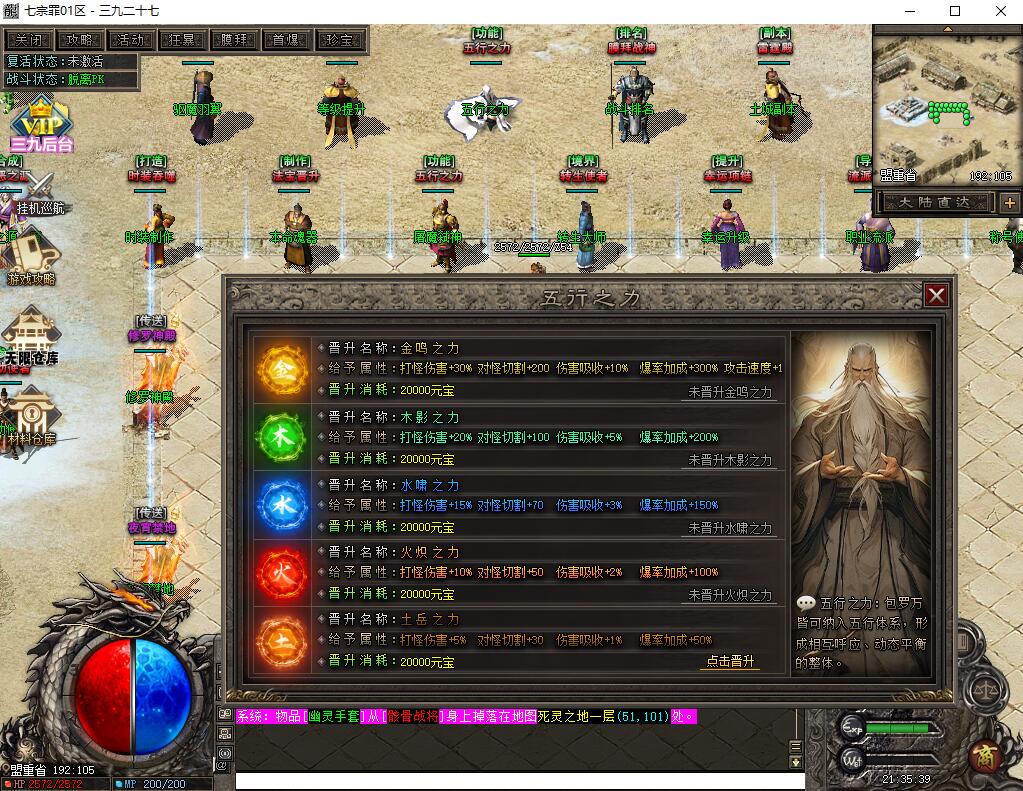
Task: Click the plus button beside 大陆直达
Action: pos(1009,203)
